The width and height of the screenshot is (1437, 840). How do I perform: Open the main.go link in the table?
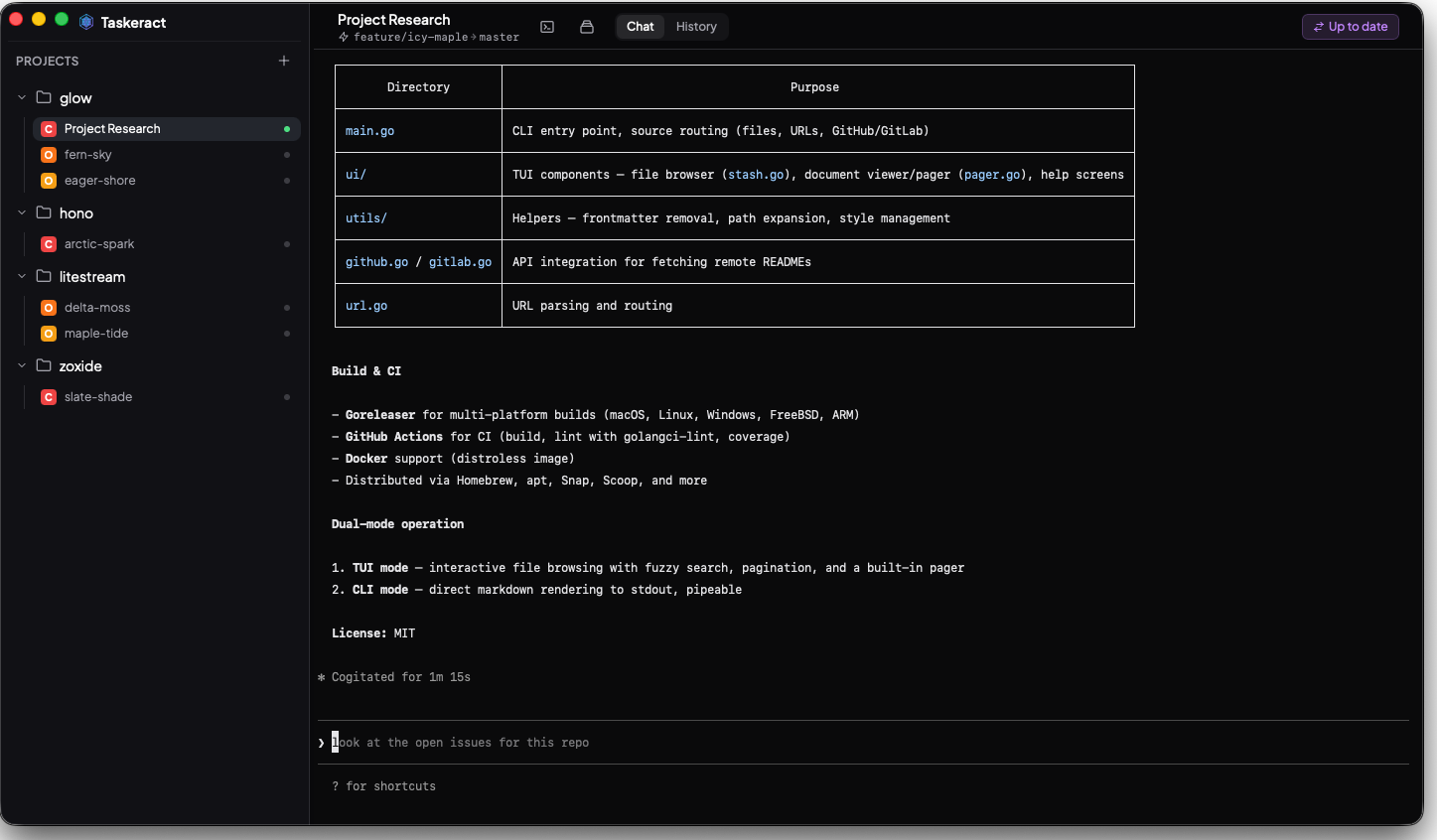(x=368, y=130)
